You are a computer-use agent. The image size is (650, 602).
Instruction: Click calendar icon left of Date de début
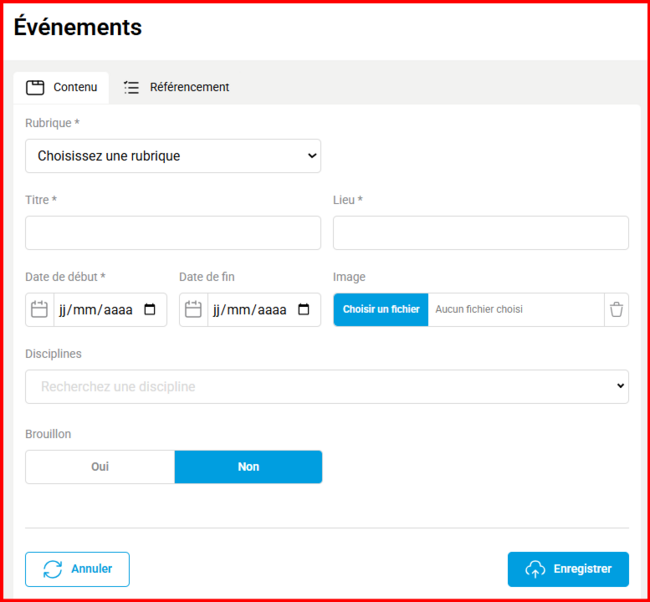[39, 310]
